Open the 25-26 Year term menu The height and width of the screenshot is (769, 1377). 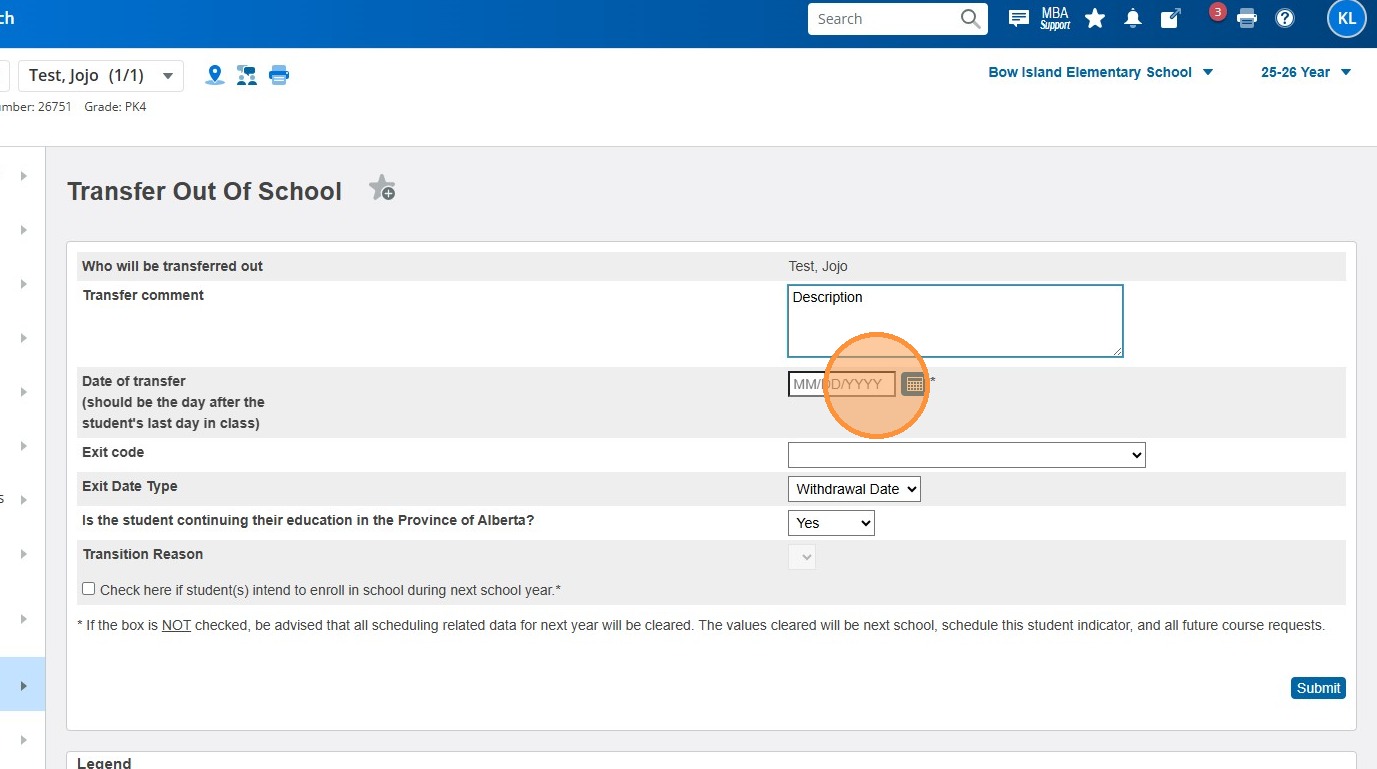(1305, 72)
